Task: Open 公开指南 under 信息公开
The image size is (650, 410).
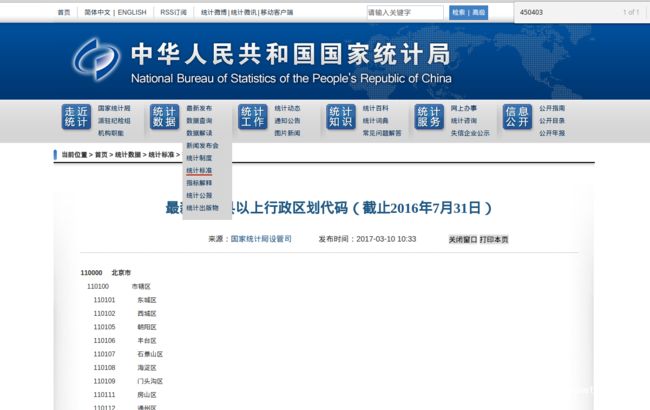Action: pyautogui.click(x=552, y=108)
